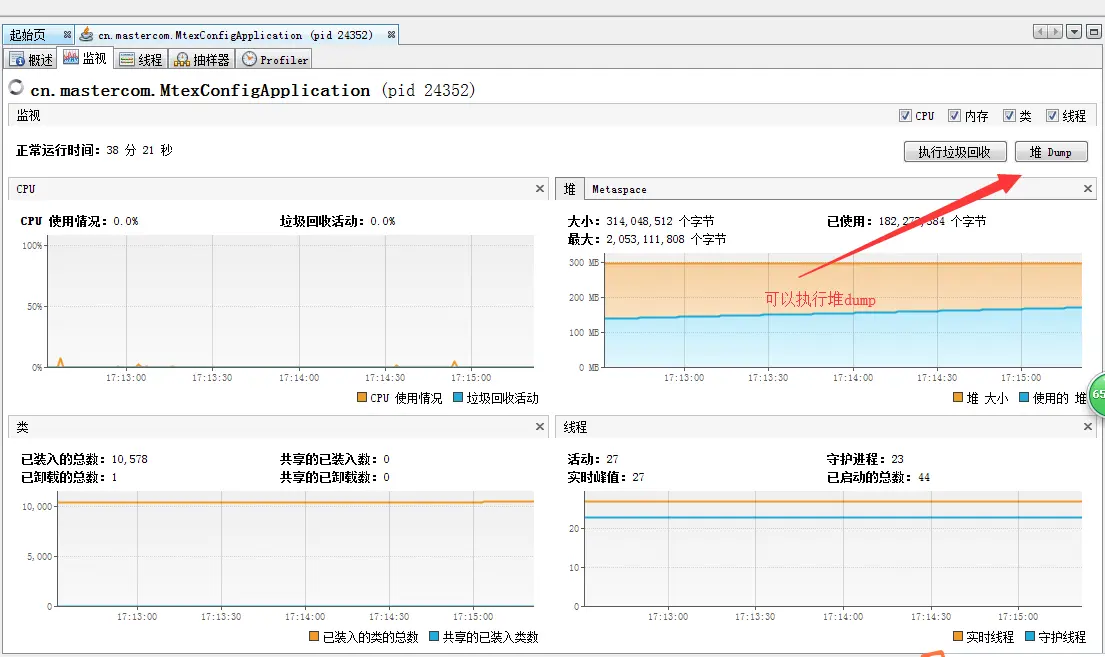Viewport: 1105px width, 657px height.
Task: Toggle the 类 classes checkbox
Action: point(1009,116)
